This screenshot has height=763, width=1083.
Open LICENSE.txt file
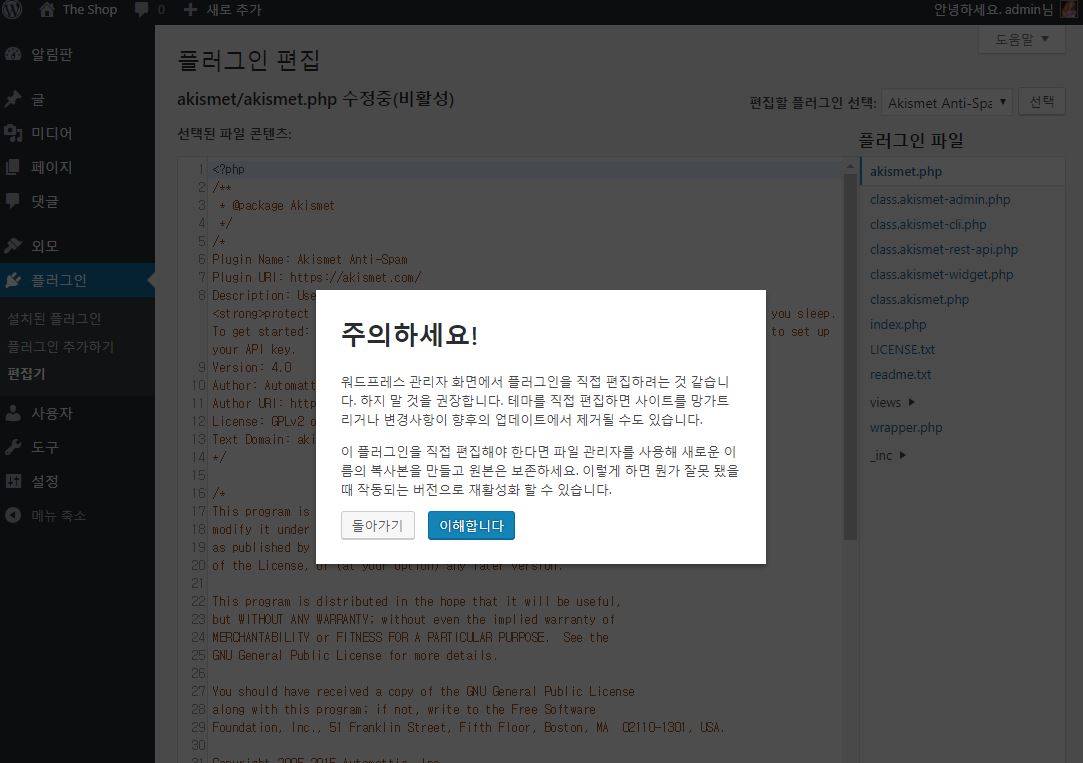pyautogui.click(x=902, y=349)
